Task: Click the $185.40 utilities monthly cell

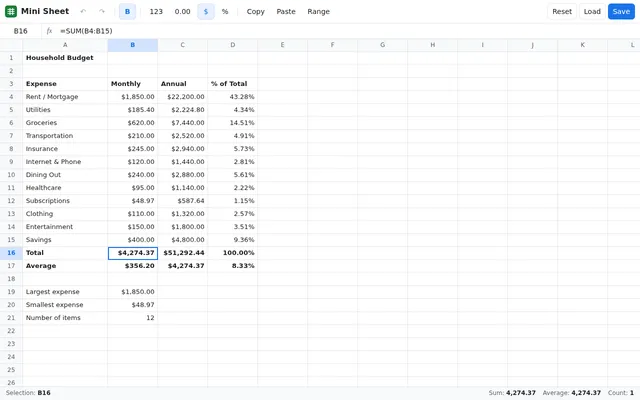Action: point(133,110)
